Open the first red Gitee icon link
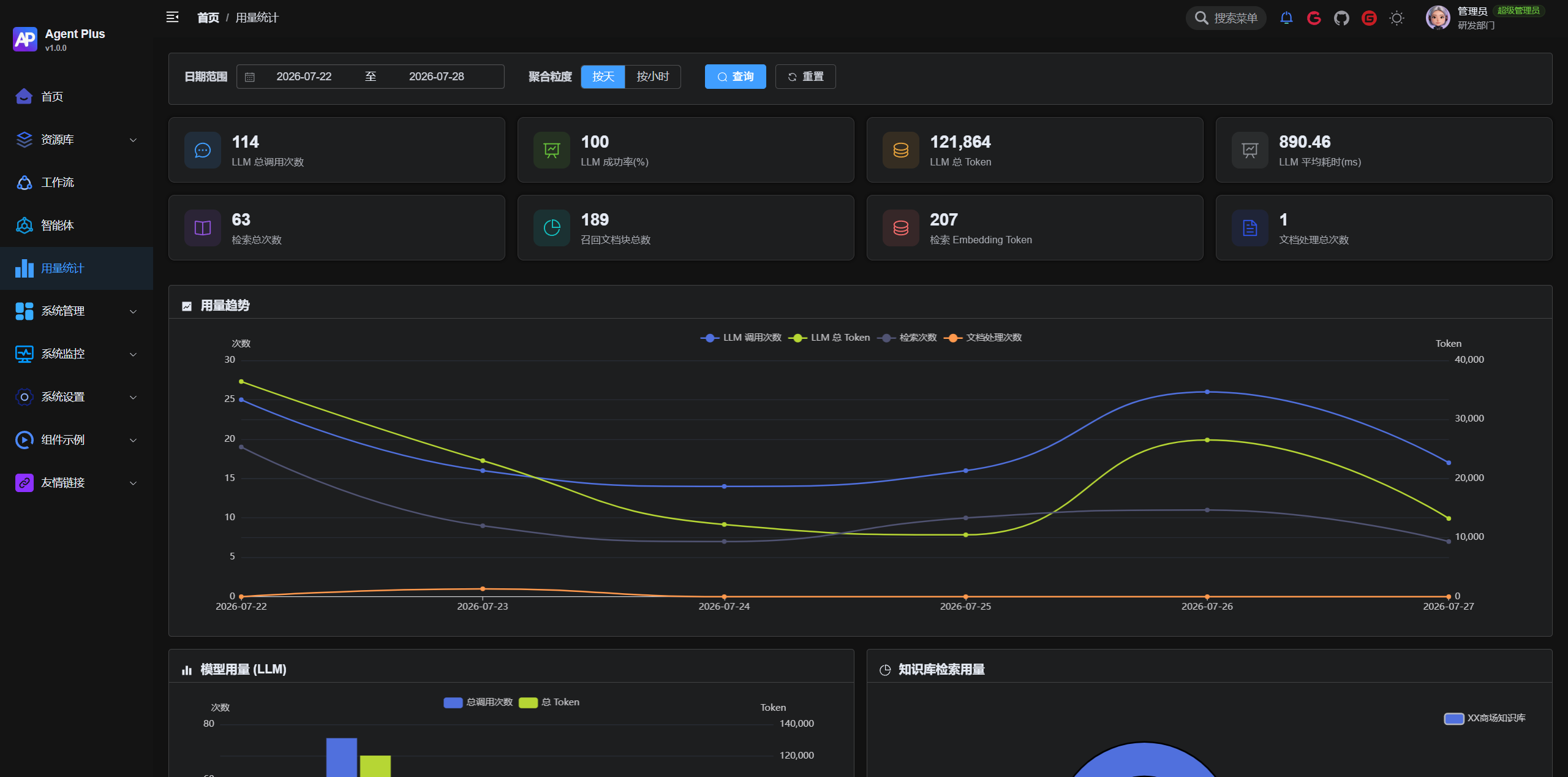This screenshot has width=1568, height=777. point(1314,18)
